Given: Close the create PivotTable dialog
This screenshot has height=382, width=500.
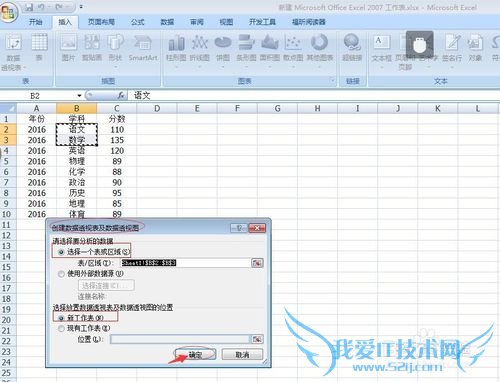Looking at the screenshot, I should (x=257, y=228).
